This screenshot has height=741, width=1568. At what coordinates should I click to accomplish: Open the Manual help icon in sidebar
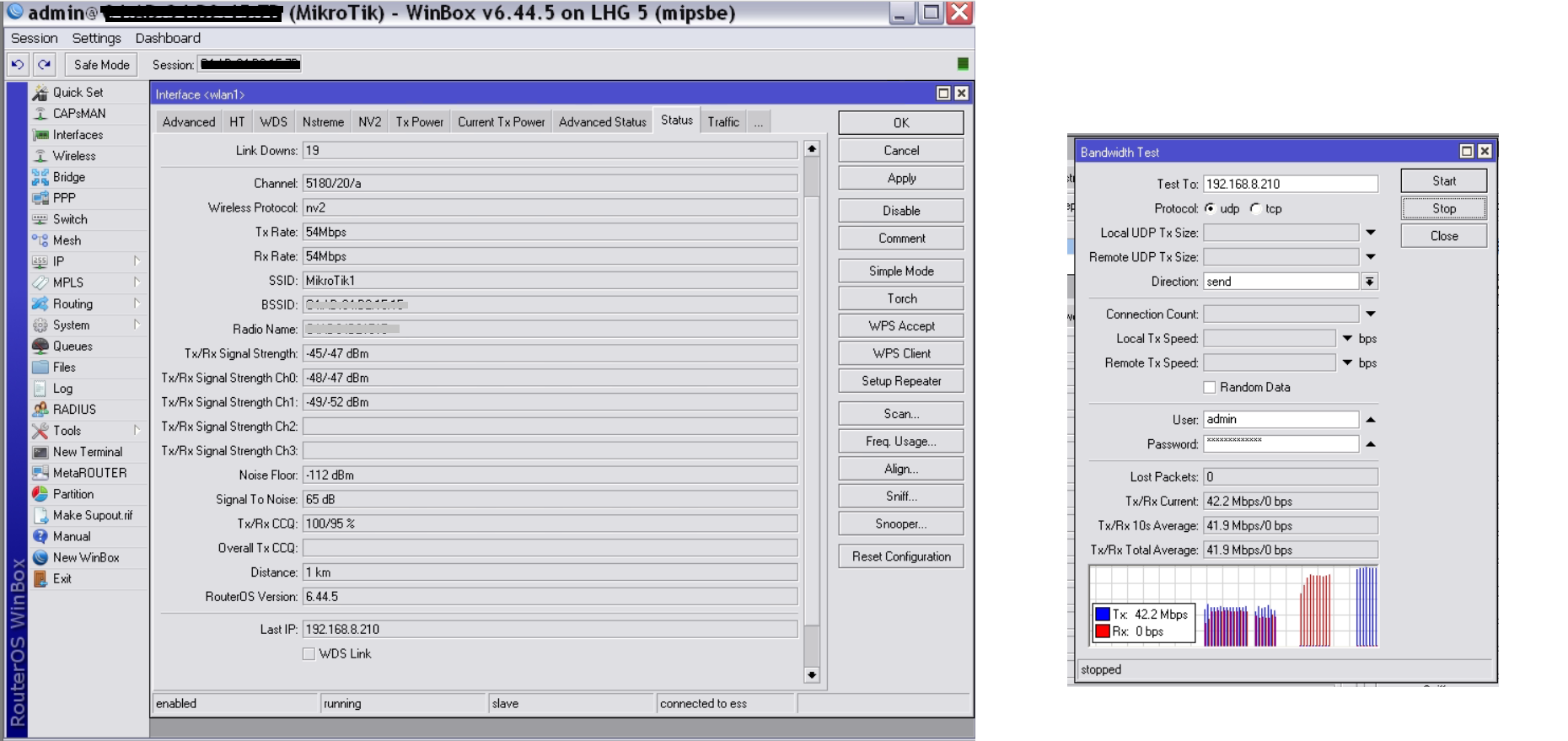click(40, 536)
